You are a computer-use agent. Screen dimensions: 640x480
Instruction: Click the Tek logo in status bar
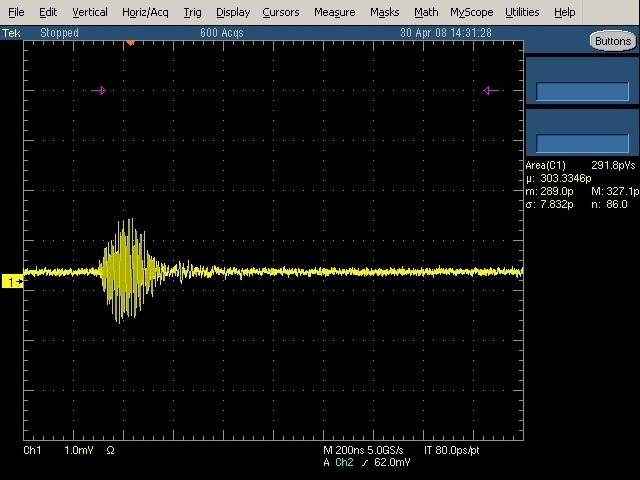11,33
